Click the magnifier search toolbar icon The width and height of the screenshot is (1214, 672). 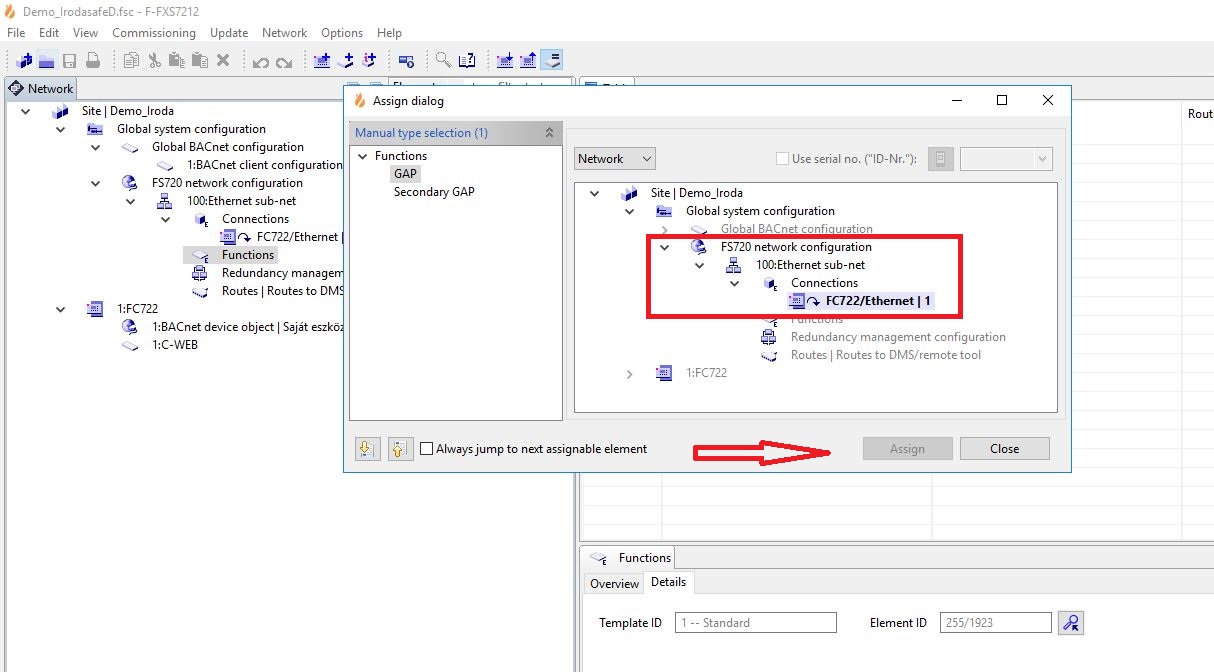click(442, 60)
